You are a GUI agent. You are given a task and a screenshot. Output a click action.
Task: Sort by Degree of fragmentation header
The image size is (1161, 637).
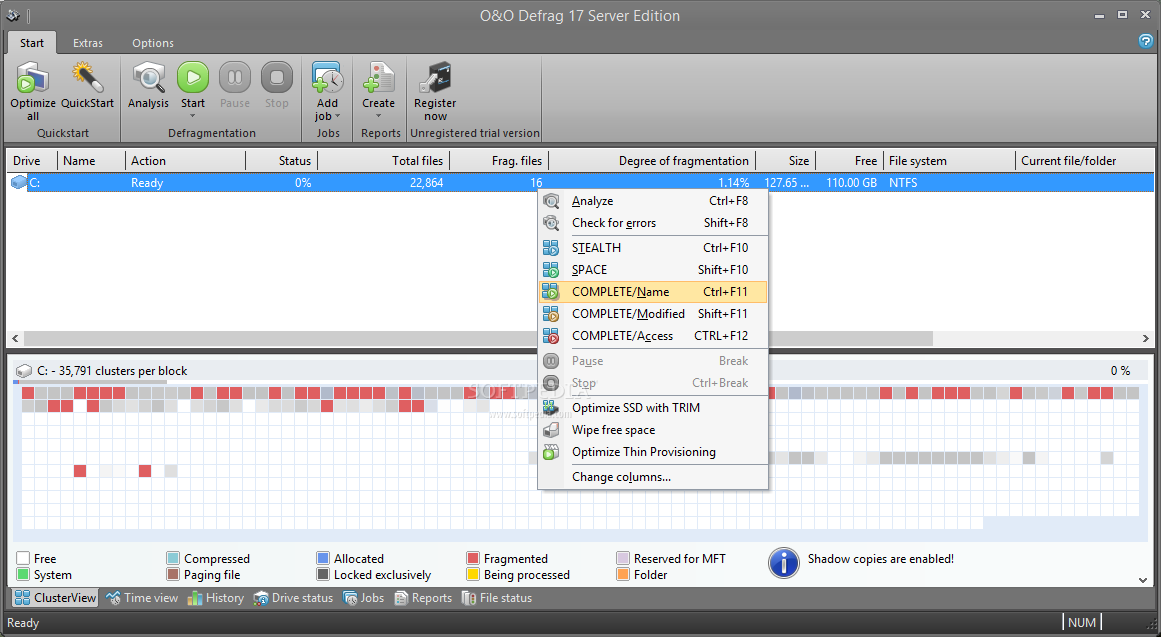tap(652, 161)
